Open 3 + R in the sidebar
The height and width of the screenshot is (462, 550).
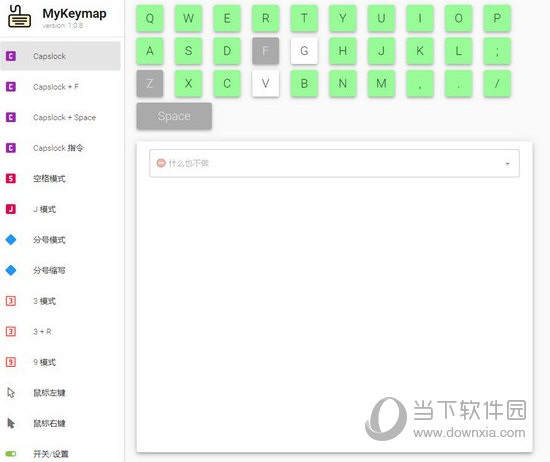[60, 331]
